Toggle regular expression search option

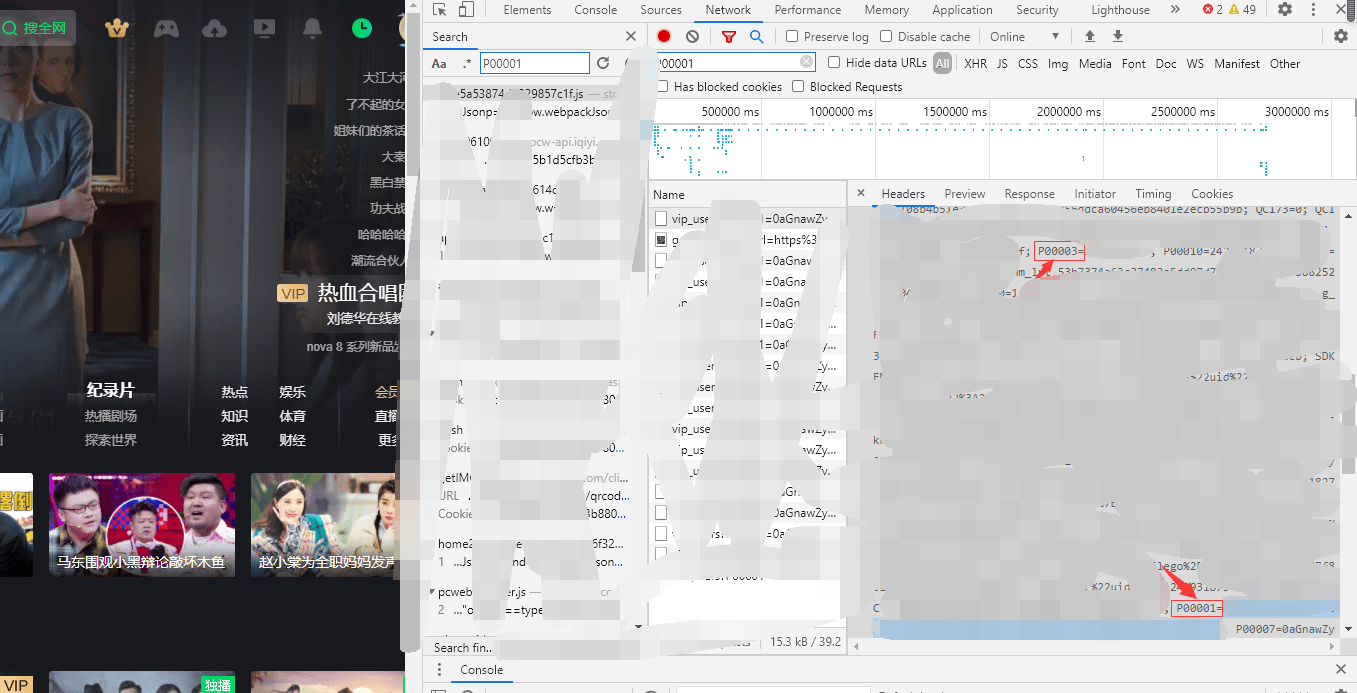[466, 63]
